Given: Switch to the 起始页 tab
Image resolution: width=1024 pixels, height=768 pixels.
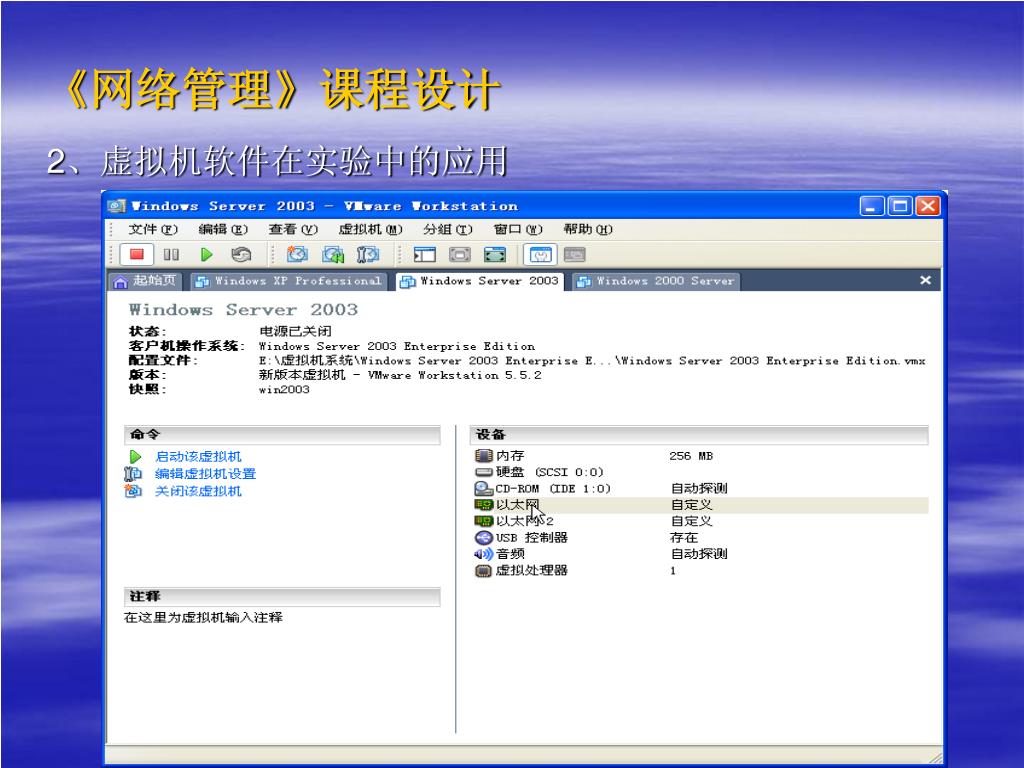Looking at the screenshot, I should tap(146, 281).
